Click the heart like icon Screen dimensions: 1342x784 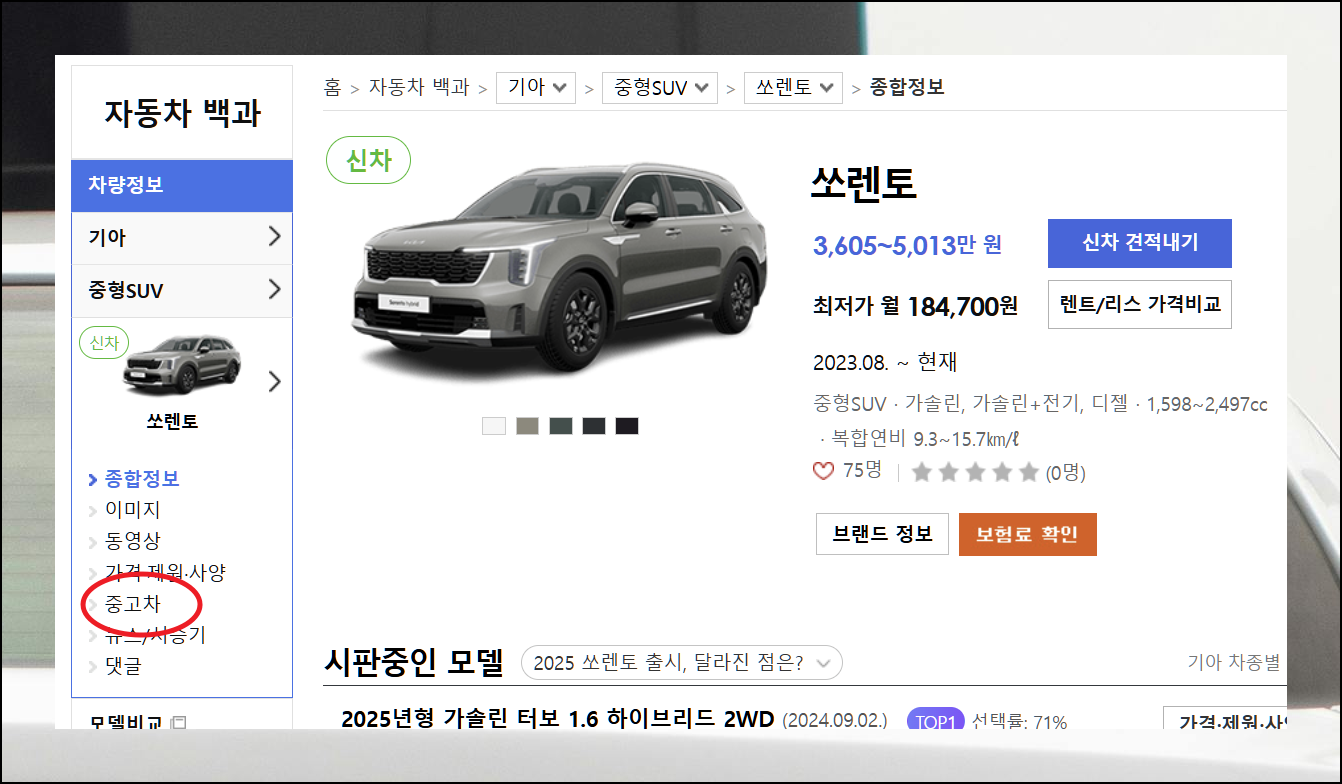point(824,471)
